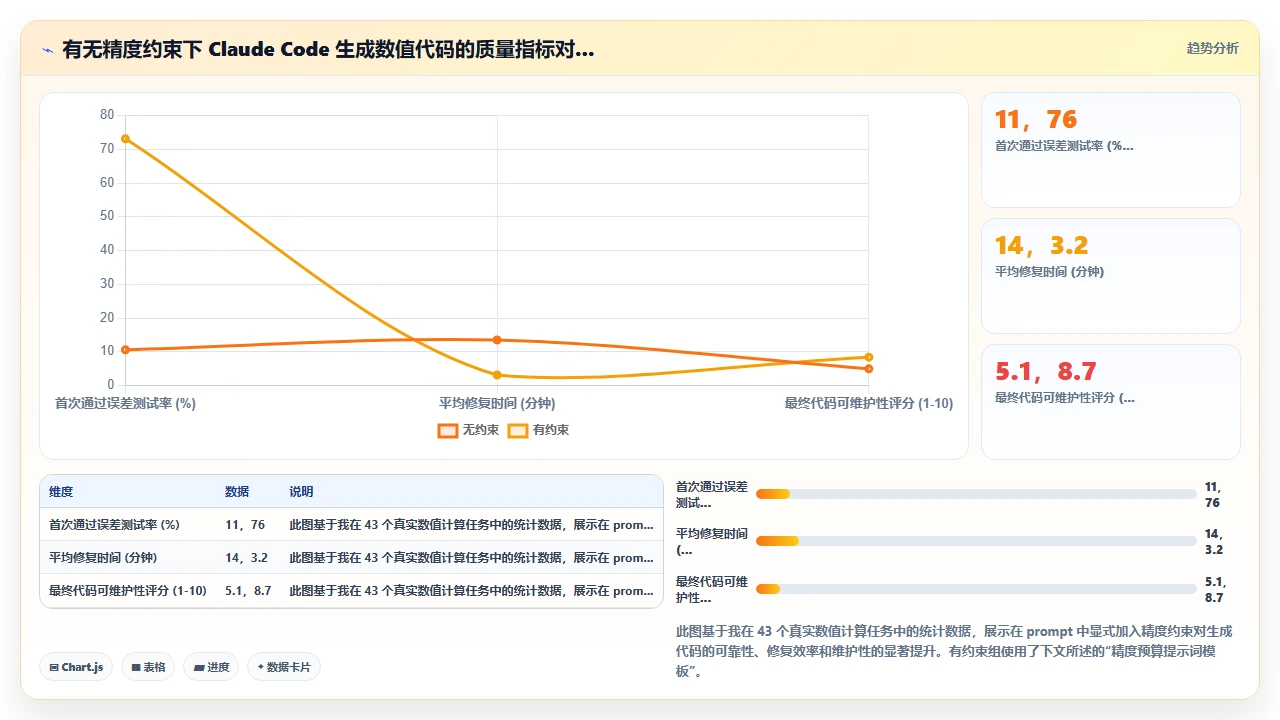Click the 无约束 point above 最终代码可维护性评分 axis label
The width and height of the screenshot is (1280, 720).
(869, 369)
